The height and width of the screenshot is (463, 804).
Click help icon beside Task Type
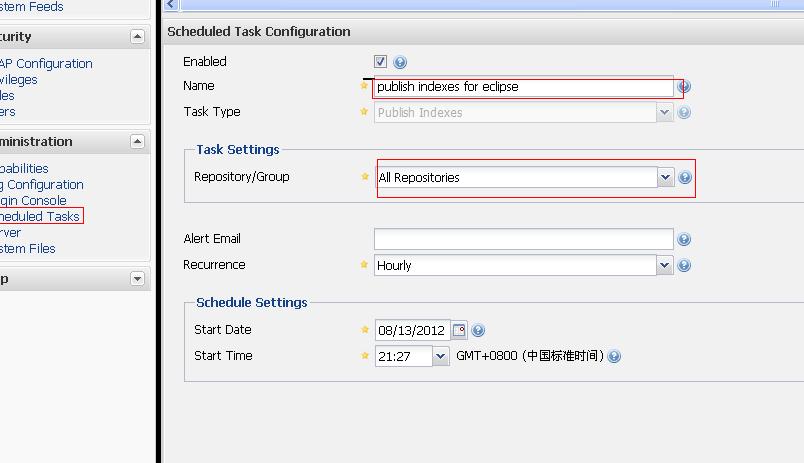(684, 112)
